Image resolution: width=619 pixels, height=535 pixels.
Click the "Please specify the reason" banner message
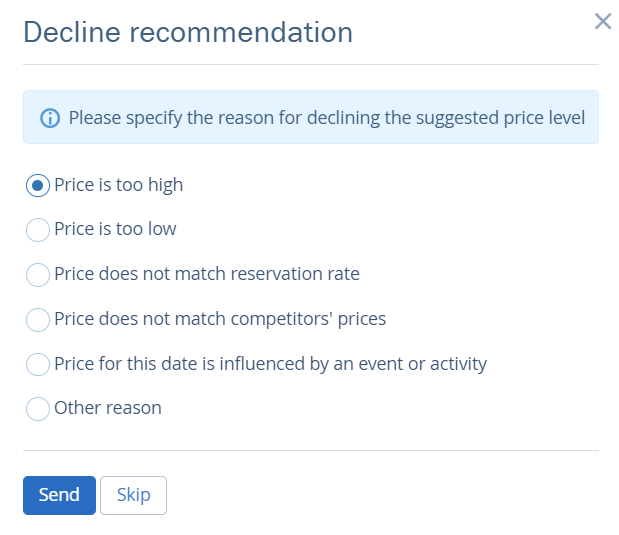[x=326, y=118]
